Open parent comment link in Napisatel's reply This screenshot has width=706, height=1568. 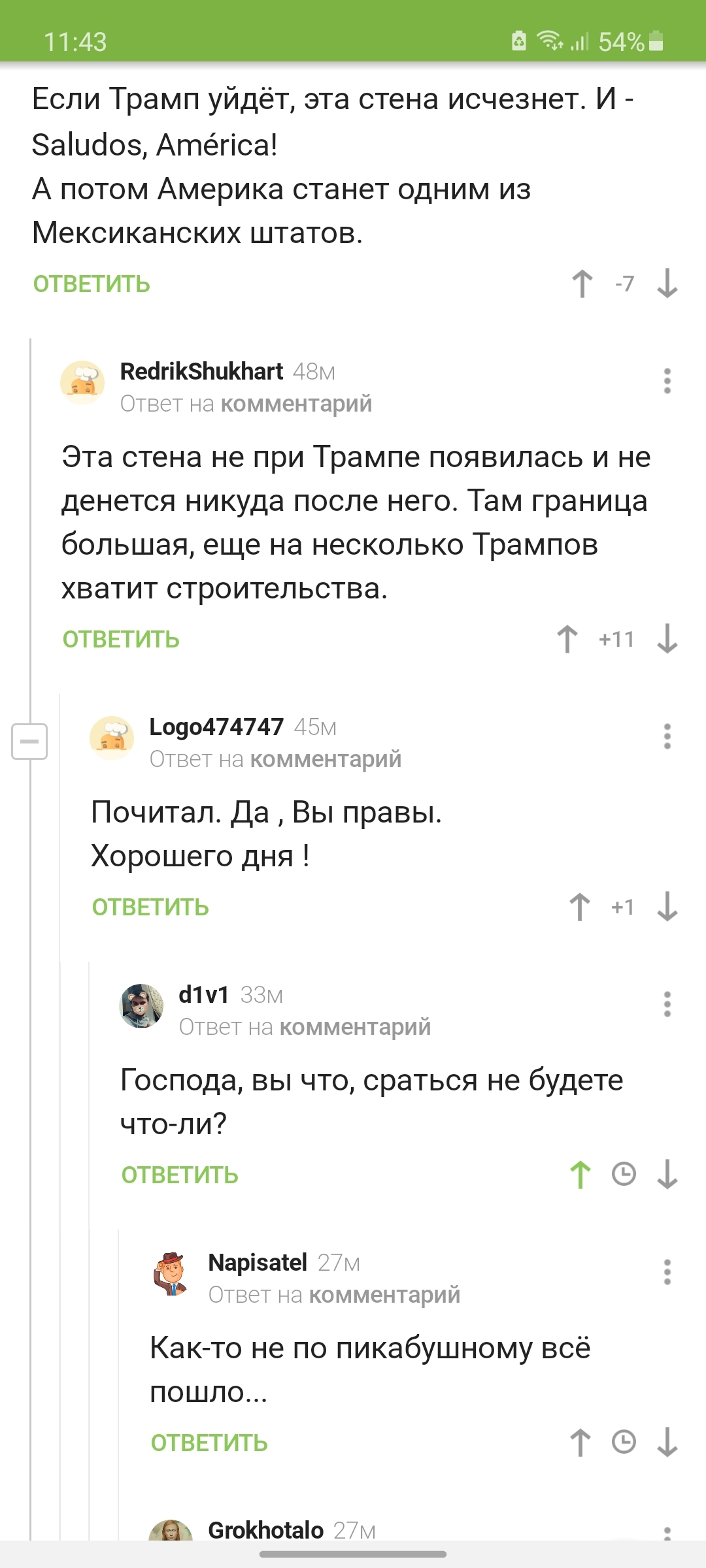[384, 1295]
